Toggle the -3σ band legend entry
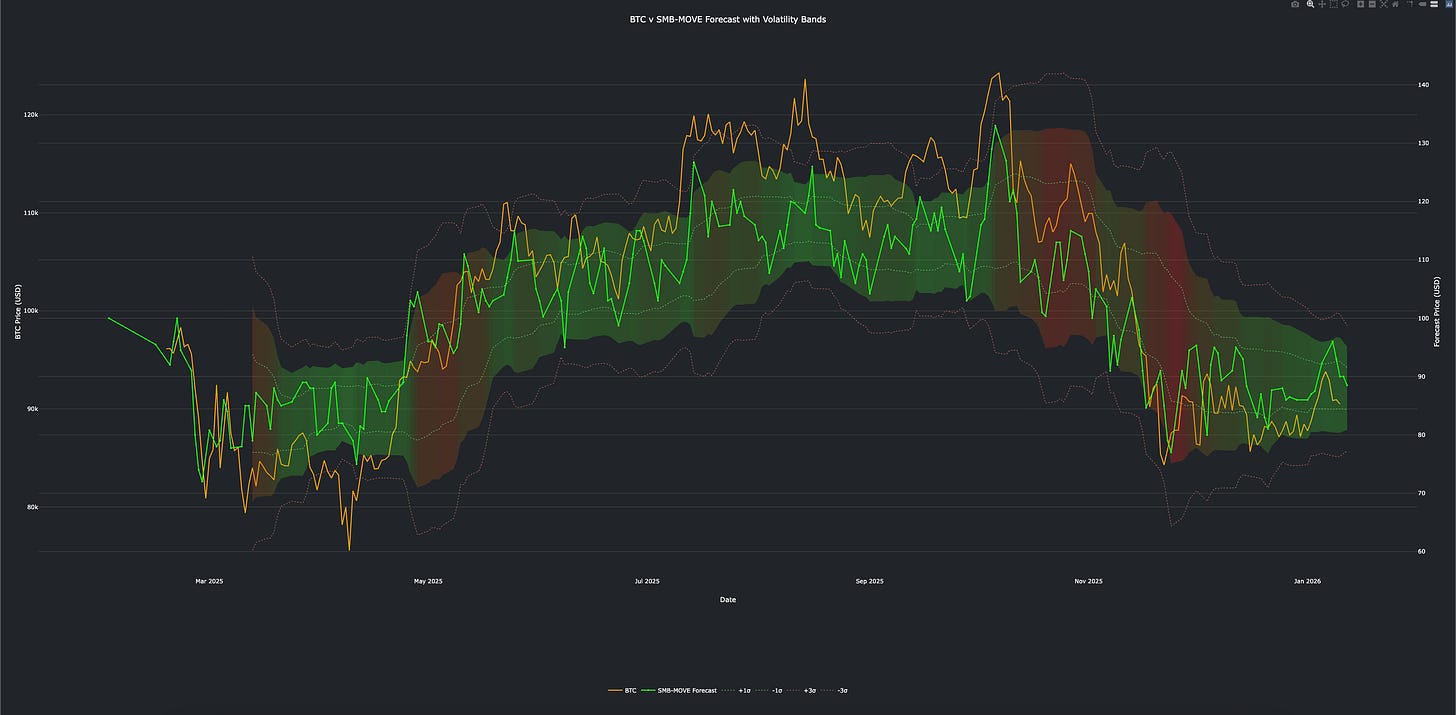 coord(834,690)
